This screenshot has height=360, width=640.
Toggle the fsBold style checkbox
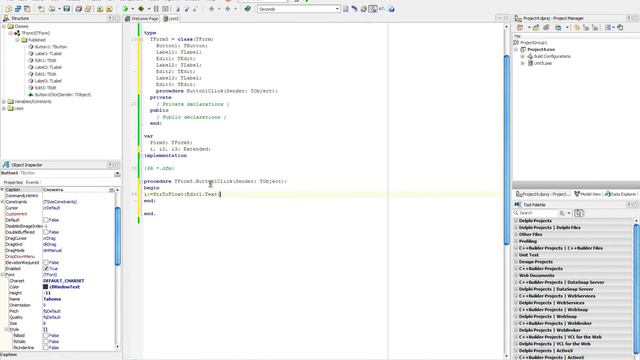click(46, 336)
